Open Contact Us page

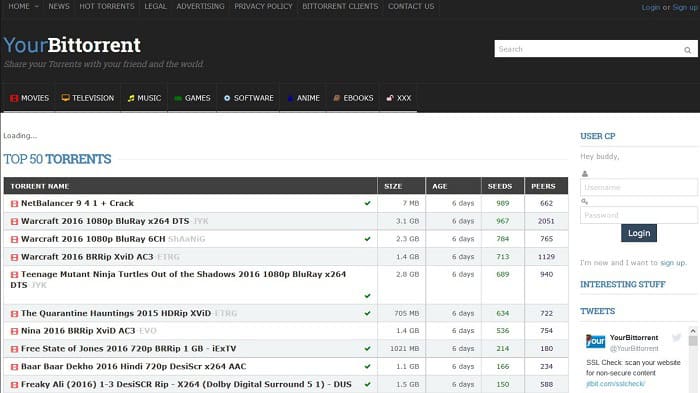tap(411, 6)
